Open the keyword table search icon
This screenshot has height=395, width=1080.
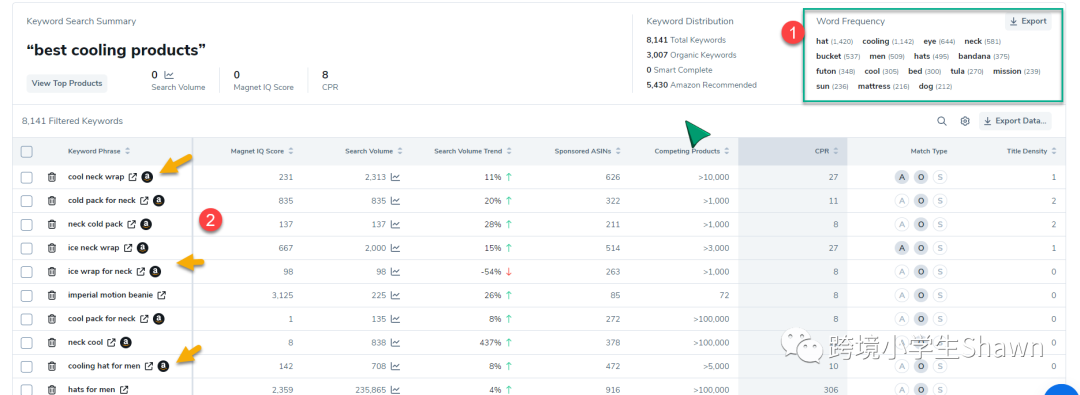tap(942, 121)
